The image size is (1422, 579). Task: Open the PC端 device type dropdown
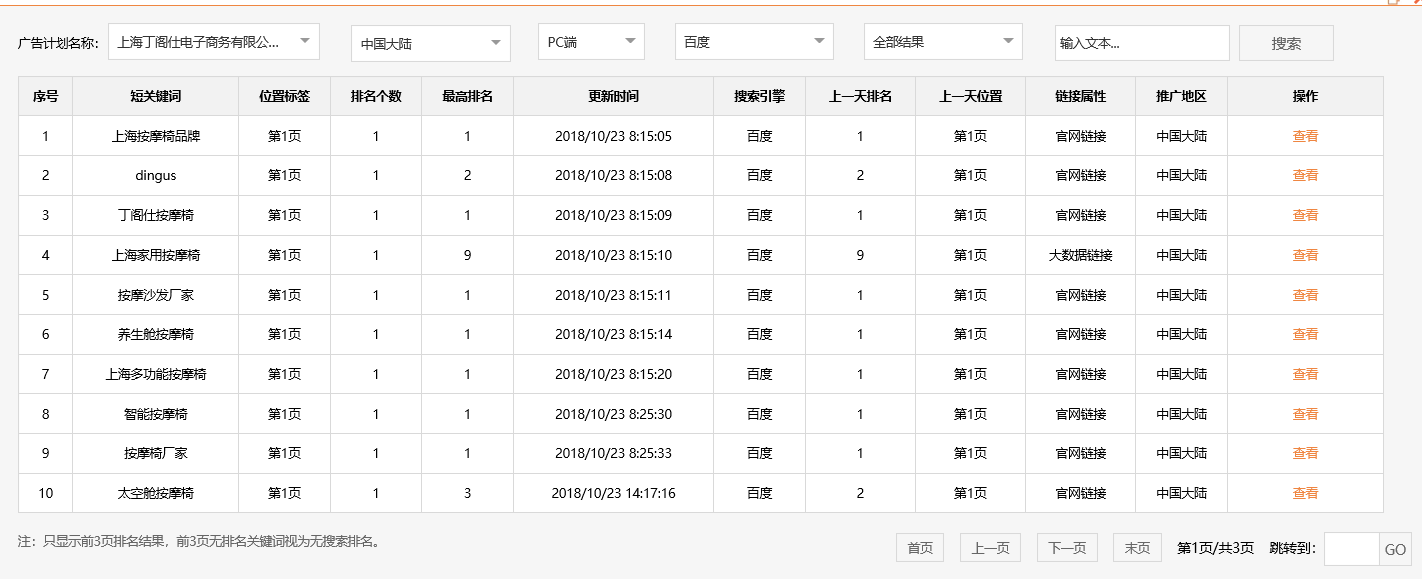pos(590,42)
